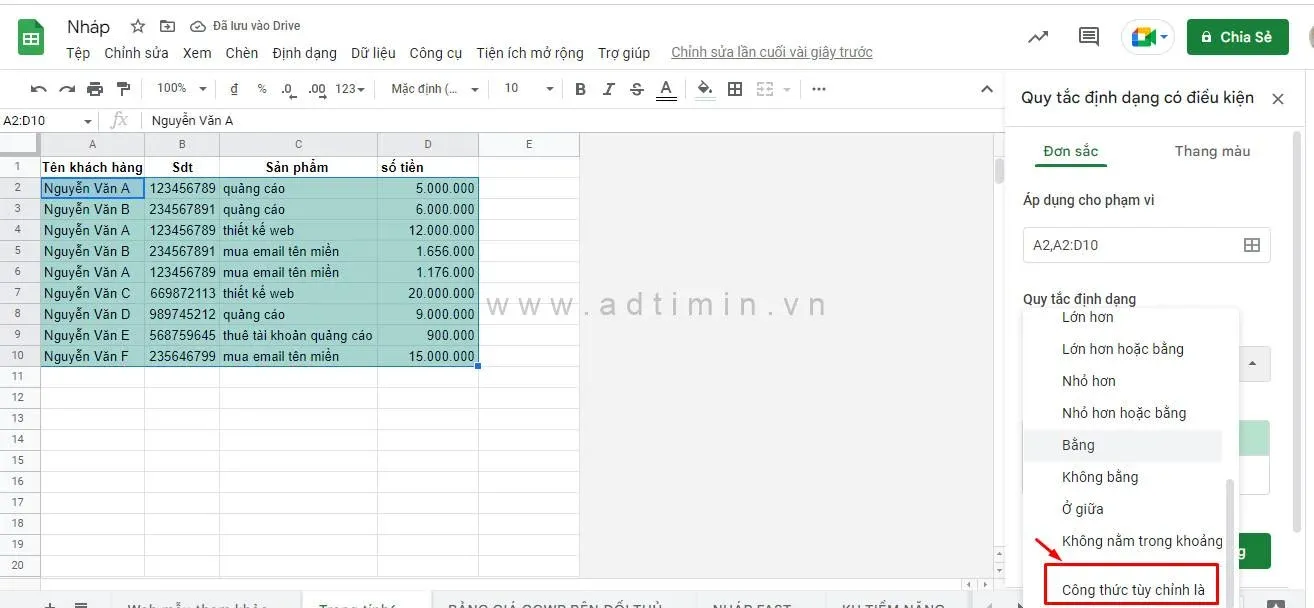The image size is (1314, 608).
Task: Expand the font size dropdown
Action: [x=529, y=89]
